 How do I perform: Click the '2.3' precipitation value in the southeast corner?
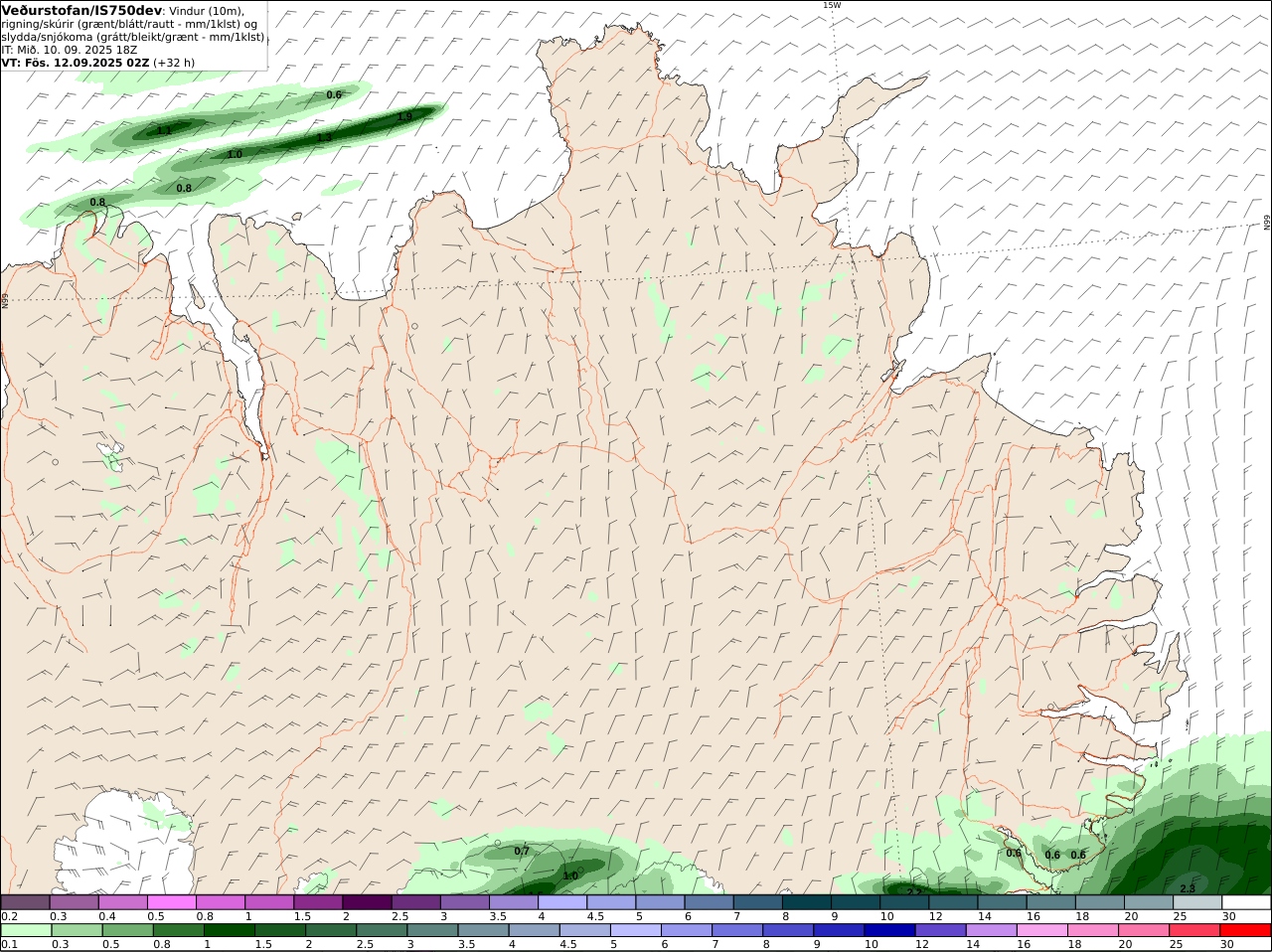pos(1188,888)
